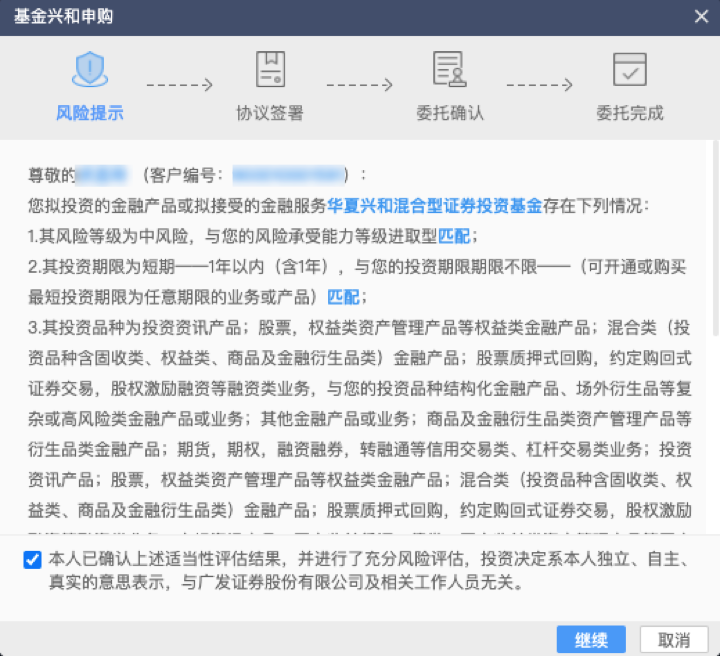Click the shield icon for 风险提示 step
This screenshot has width=720, height=656.
tap(90, 70)
